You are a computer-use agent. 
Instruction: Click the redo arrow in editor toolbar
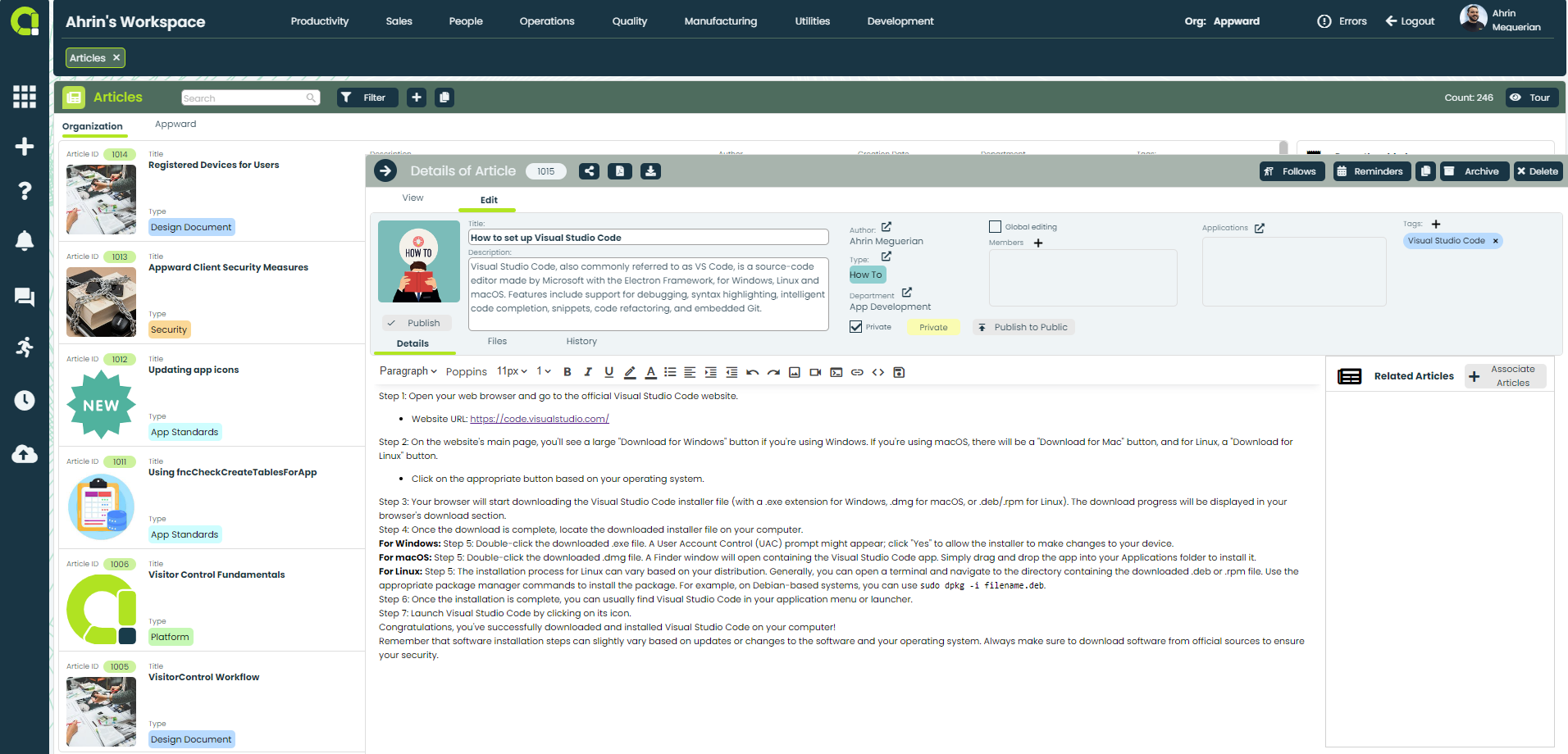tap(773, 372)
